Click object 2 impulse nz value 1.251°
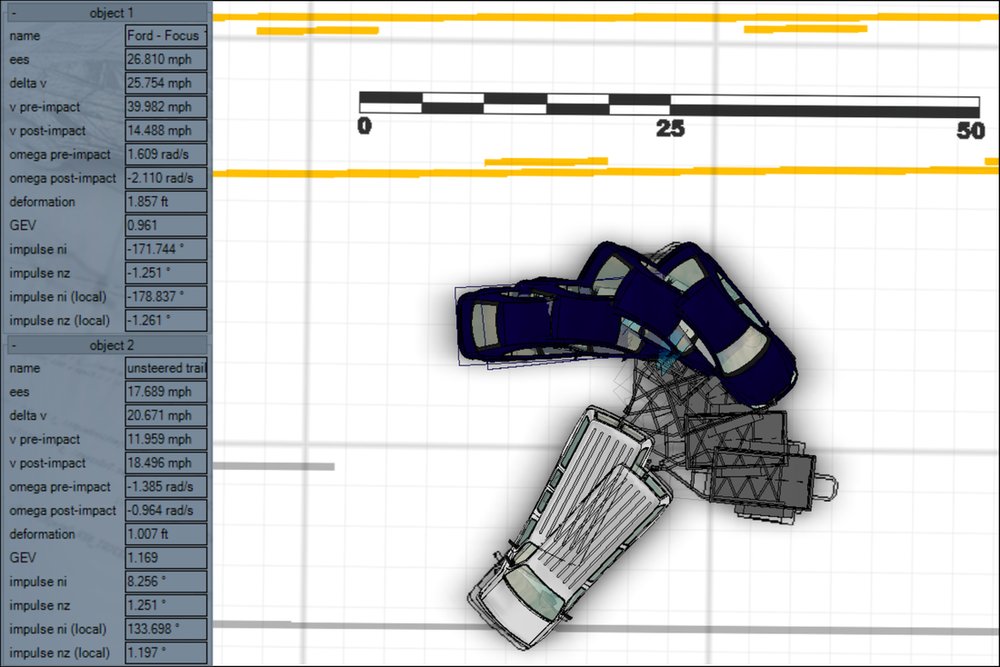Image resolution: width=1000 pixels, height=667 pixels. click(x=166, y=605)
